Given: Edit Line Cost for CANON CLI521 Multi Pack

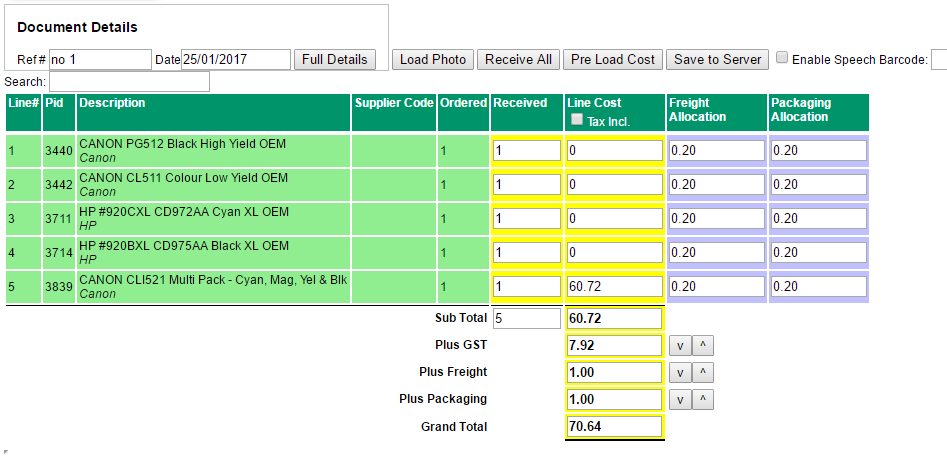Looking at the screenshot, I should click(614, 287).
